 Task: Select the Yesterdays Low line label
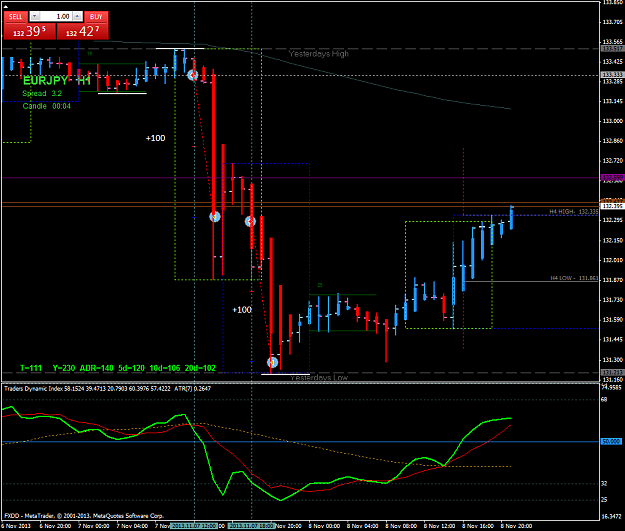tap(319, 377)
